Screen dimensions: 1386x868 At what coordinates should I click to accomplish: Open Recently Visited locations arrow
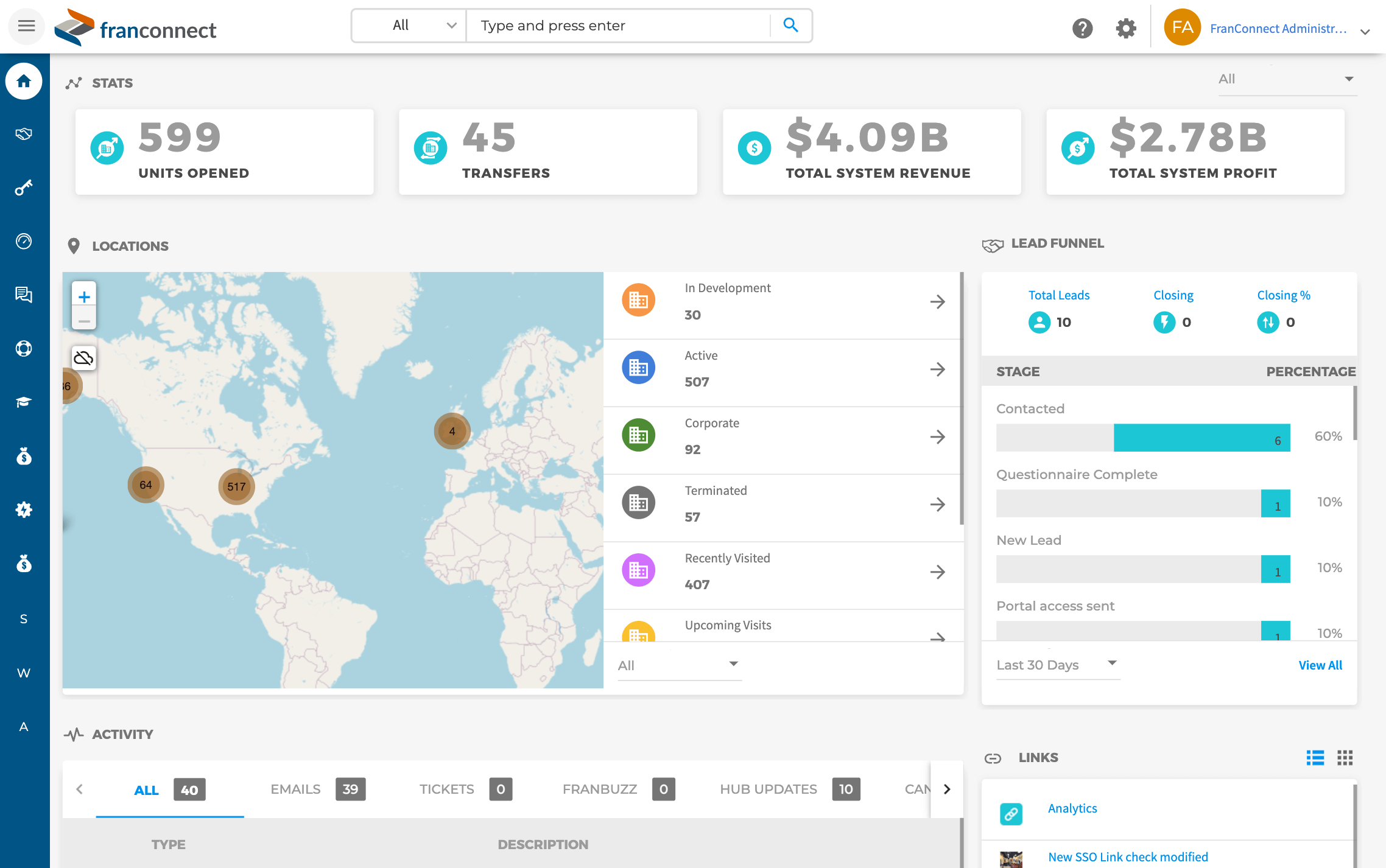click(938, 572)
